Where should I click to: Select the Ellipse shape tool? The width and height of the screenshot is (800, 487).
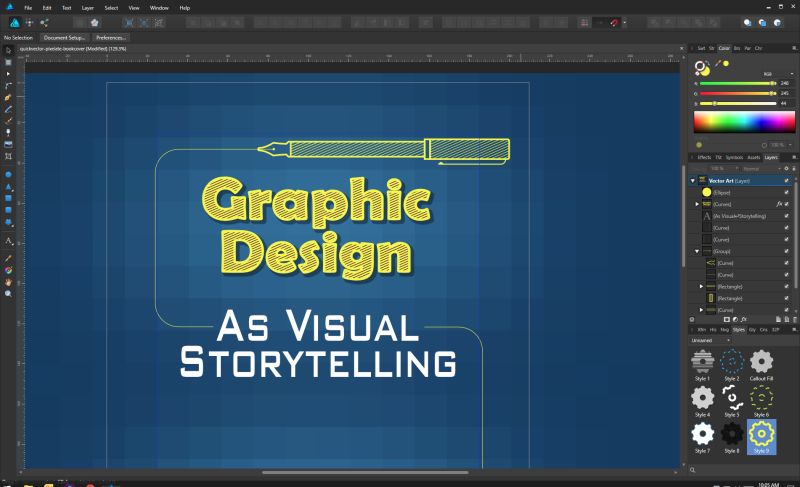(x=8, y=174)
